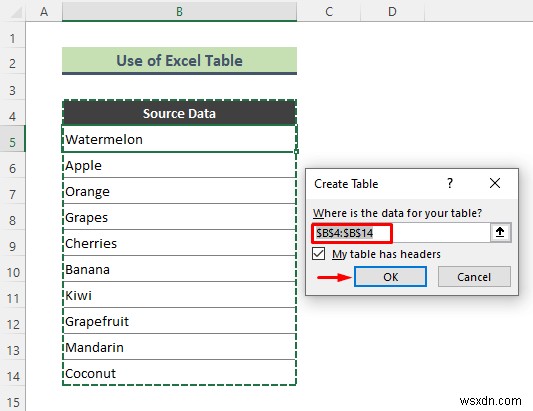Click the collapse dialog range selector icon
This screenshot has height=411, width=533.
(x=500, y=233)
